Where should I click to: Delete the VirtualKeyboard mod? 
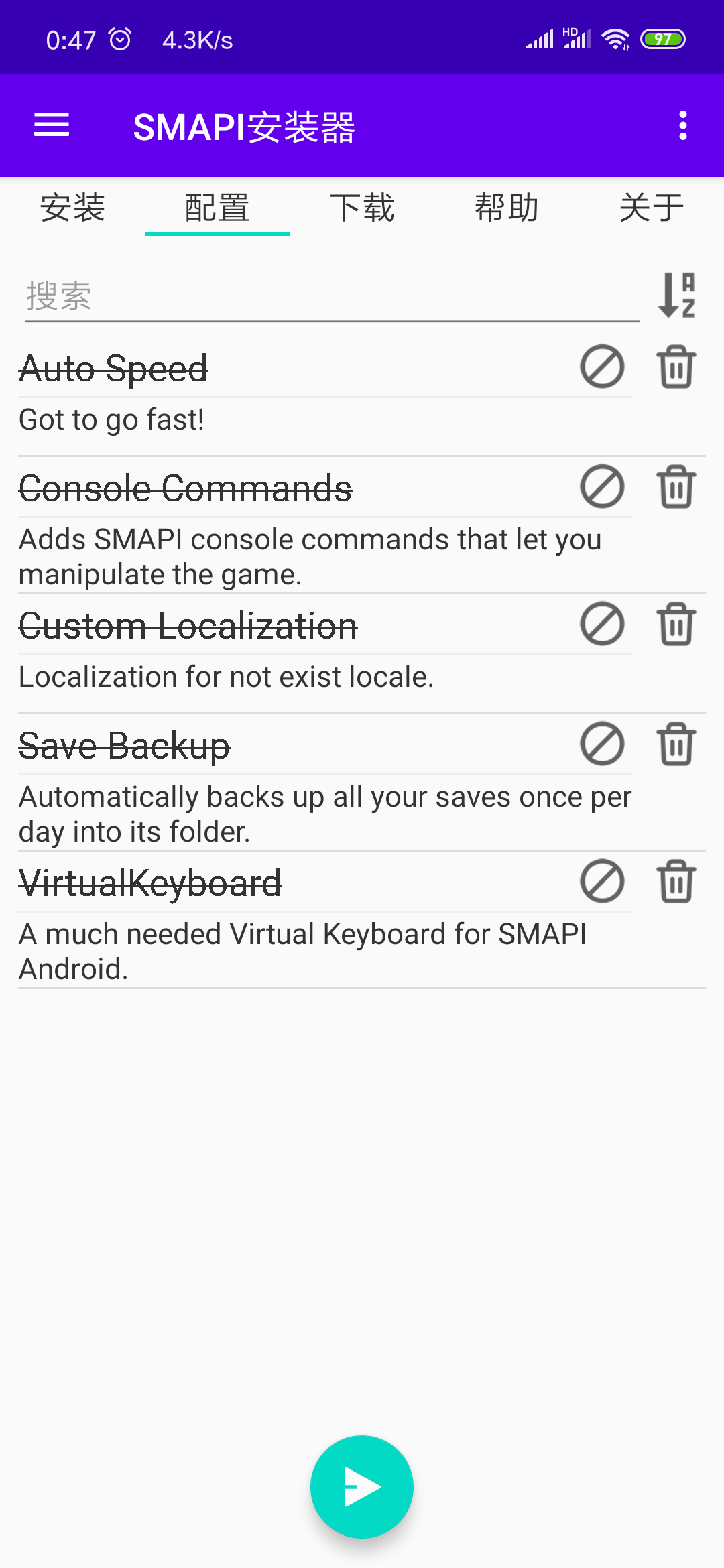click(676, 881)
